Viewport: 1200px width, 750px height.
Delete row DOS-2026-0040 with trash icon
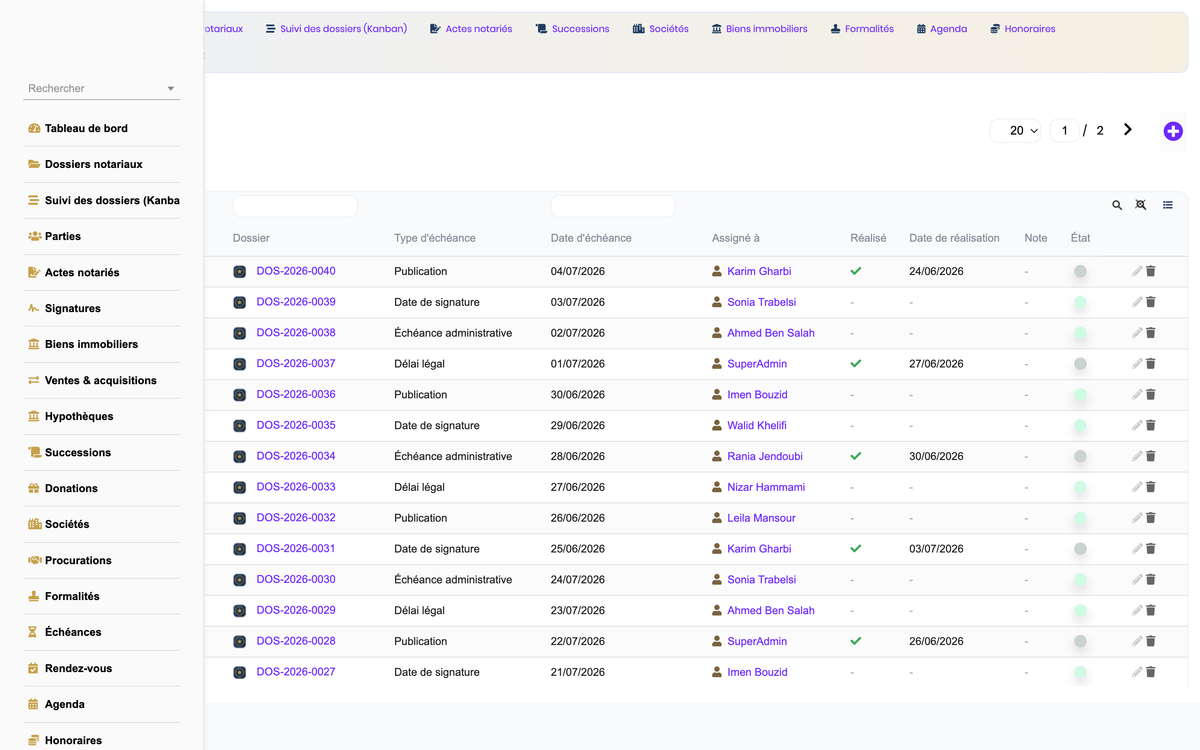pos(1151,271)
